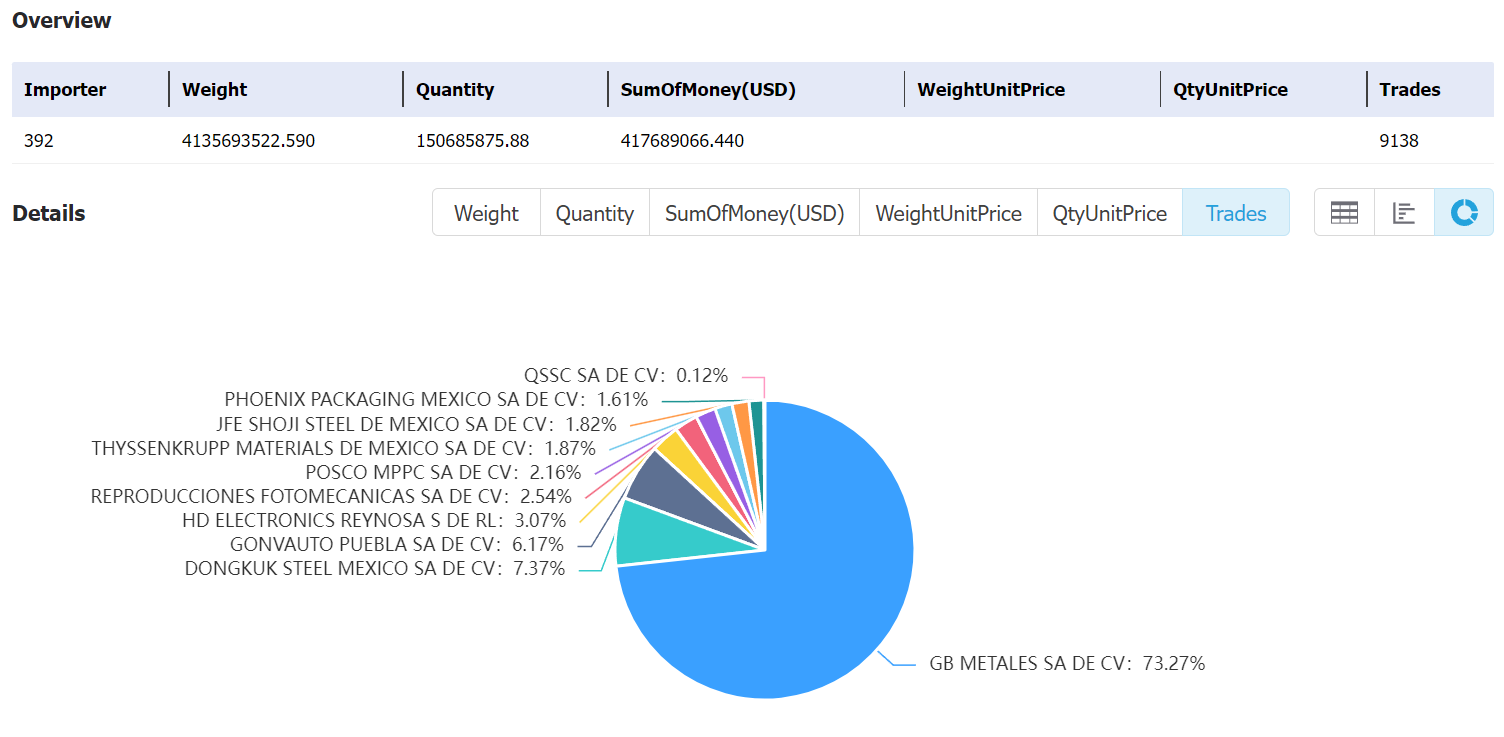1504x737 pixels.
Task: Switch to bar chart view icon
Action: point(1404,213)
